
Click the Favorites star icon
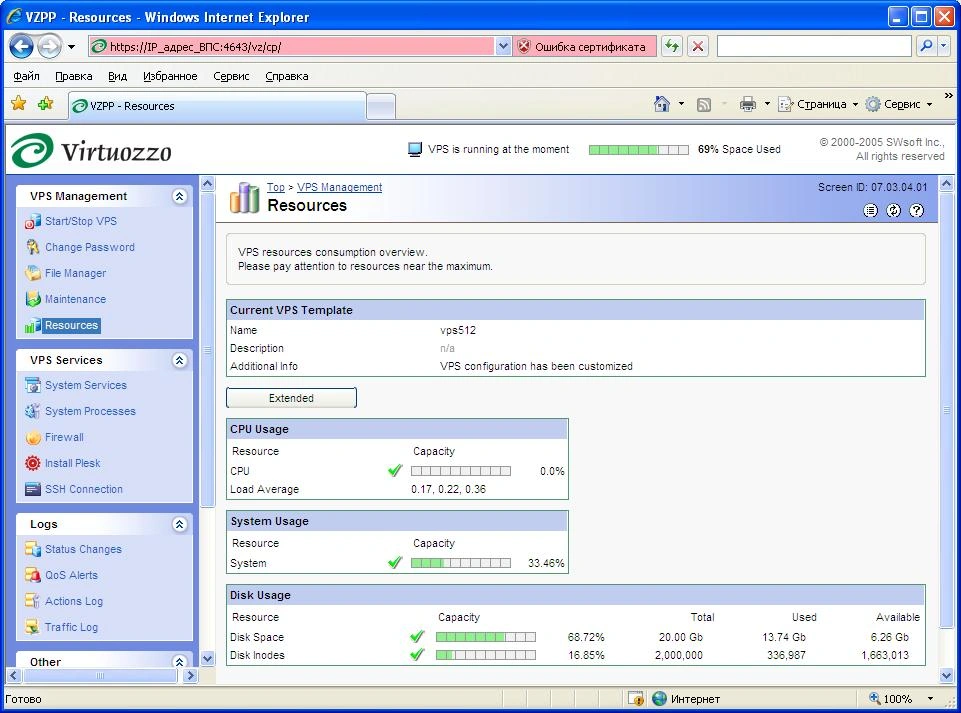click(x=19, y=104)
